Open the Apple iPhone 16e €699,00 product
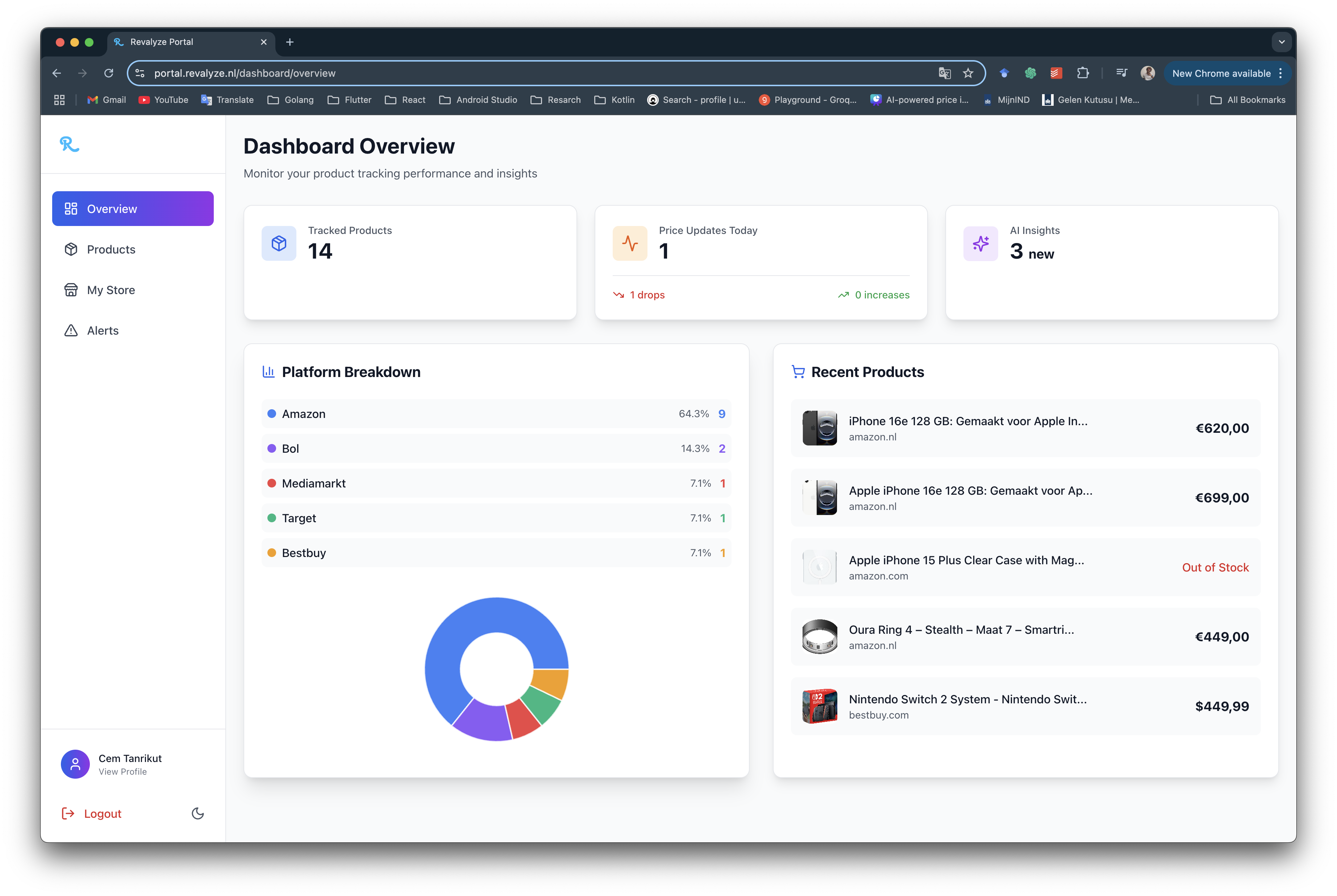 click(x=1025, y=498)
